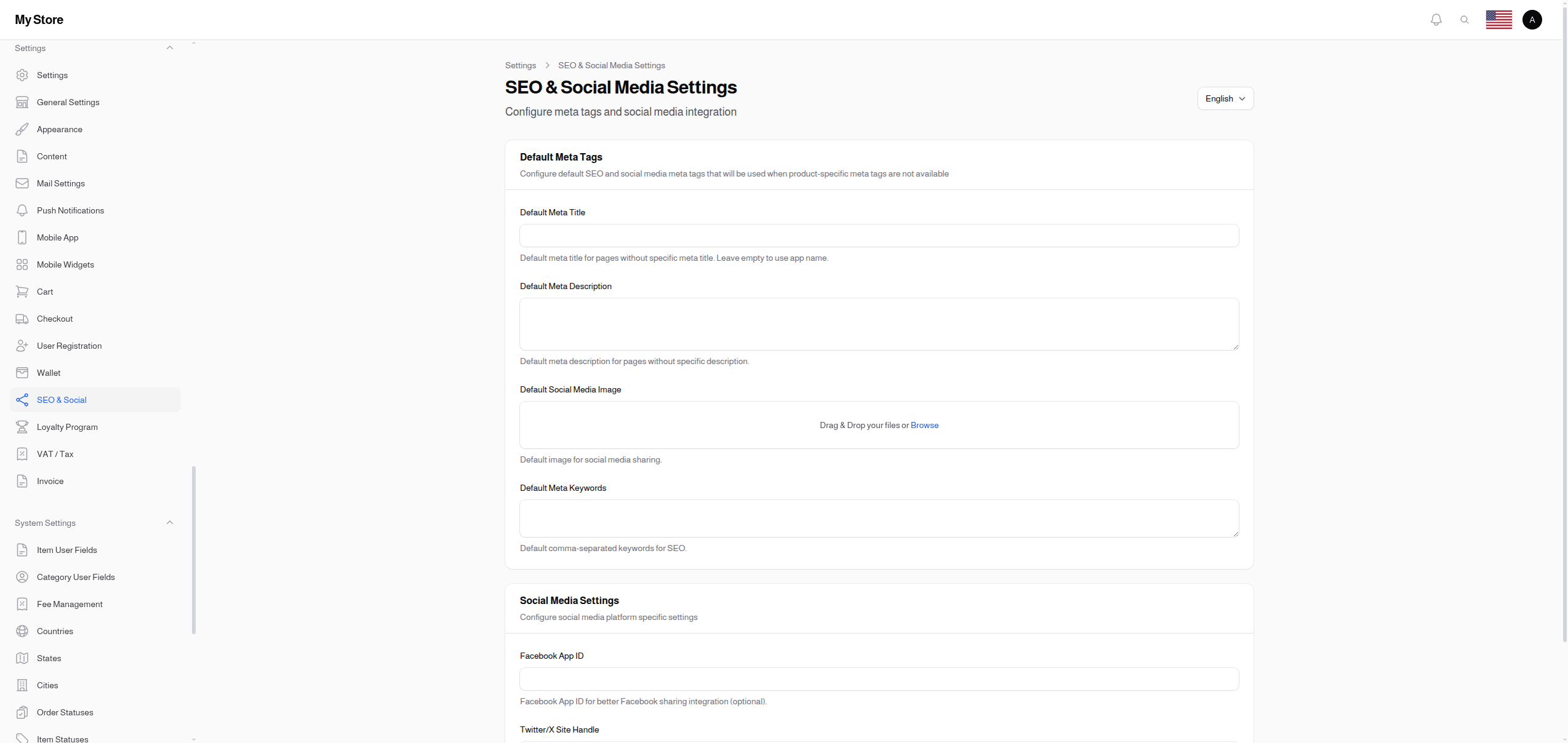Collapse the System Settings section
The image size is (1568, 743).
click(x=169, y=522)
